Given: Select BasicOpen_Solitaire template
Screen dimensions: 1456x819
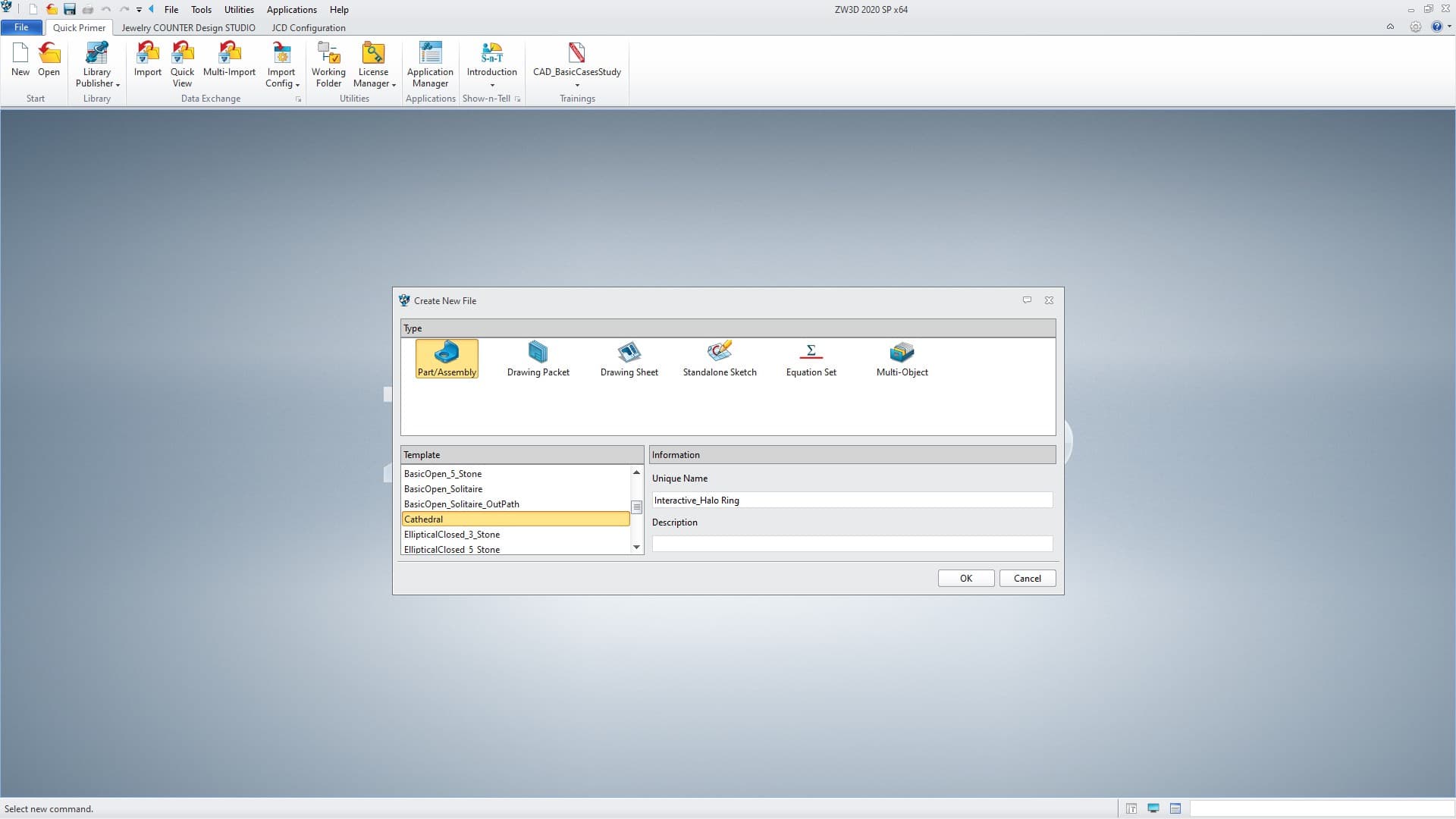Looking at the screenshot, I should point(516,488).
